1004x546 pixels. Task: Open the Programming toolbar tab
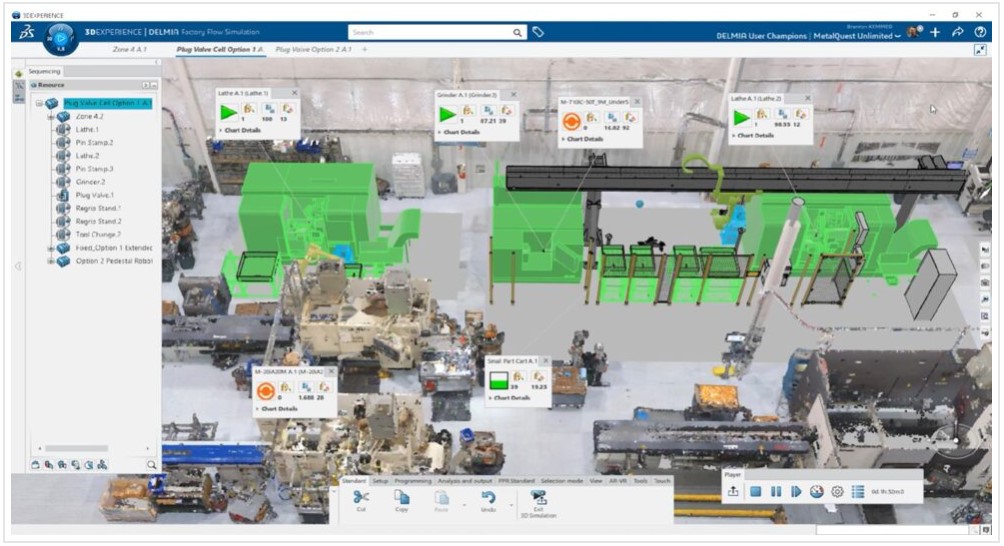point(413,481)
